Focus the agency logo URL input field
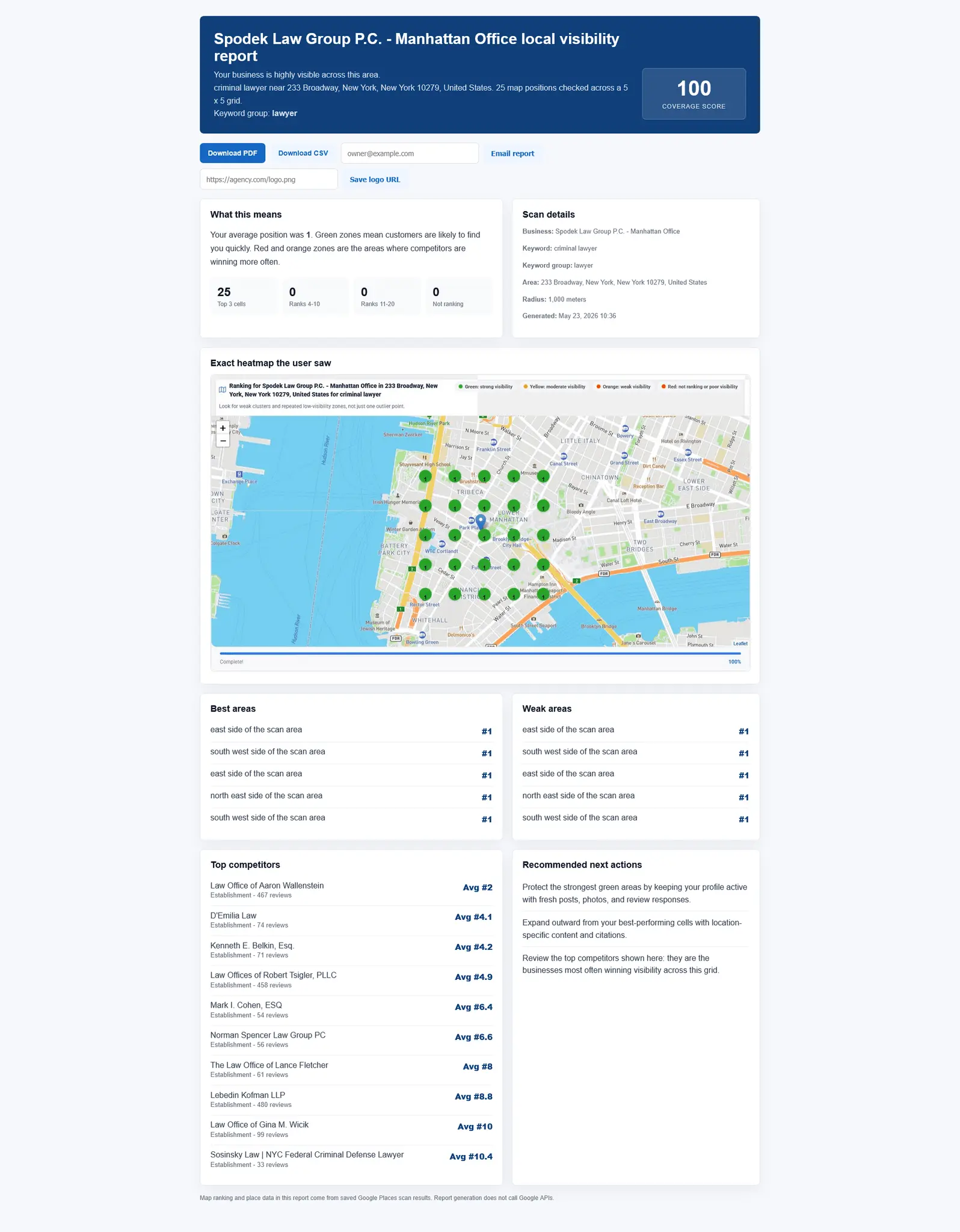960x1232 pixels. tap(269, 179)
